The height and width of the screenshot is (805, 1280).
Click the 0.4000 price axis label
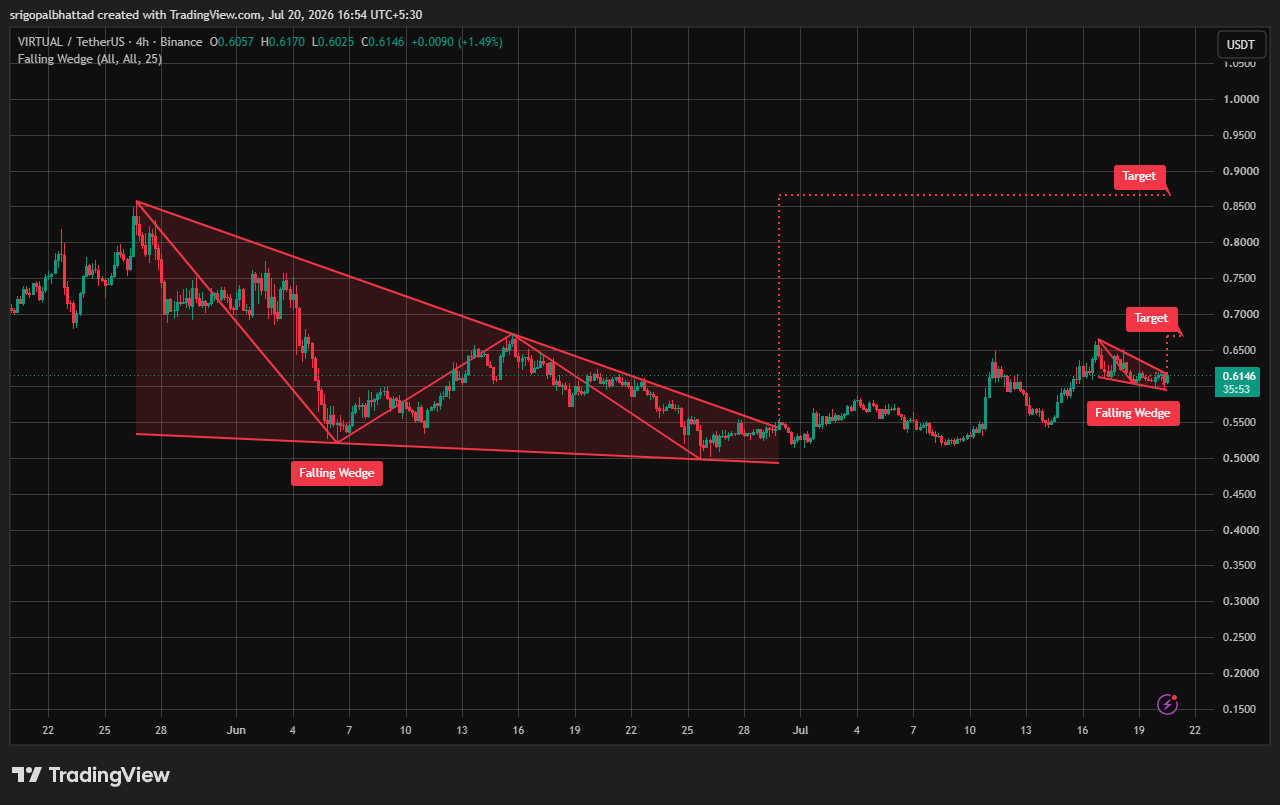(x=1241, y=530)
